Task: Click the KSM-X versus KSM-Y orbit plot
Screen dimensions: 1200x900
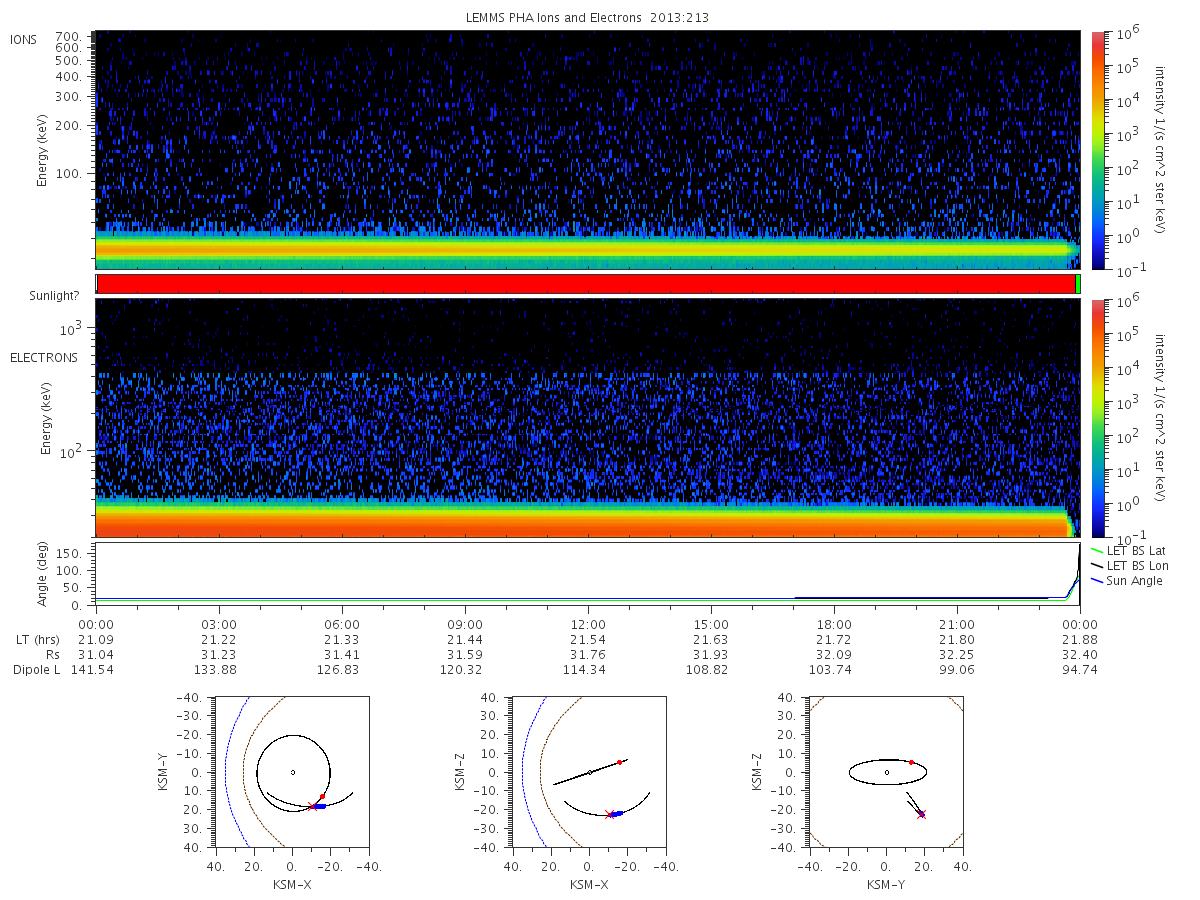Action: tap(291, 772)
